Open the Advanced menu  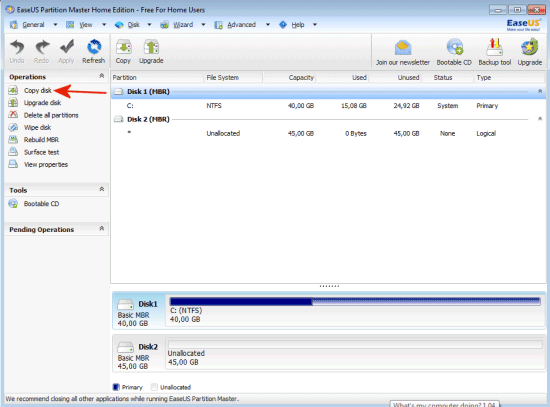pyautogui.click(x=241, y=25)
